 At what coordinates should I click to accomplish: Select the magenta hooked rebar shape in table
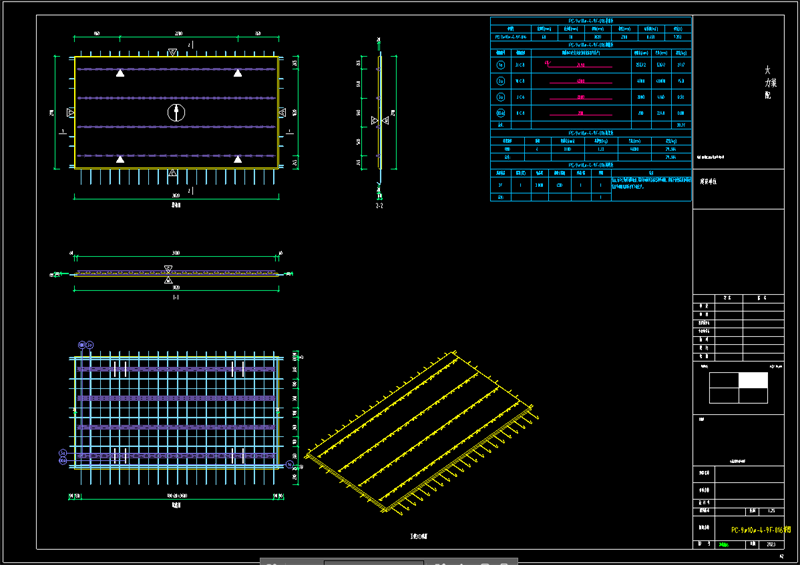(578, 65)
